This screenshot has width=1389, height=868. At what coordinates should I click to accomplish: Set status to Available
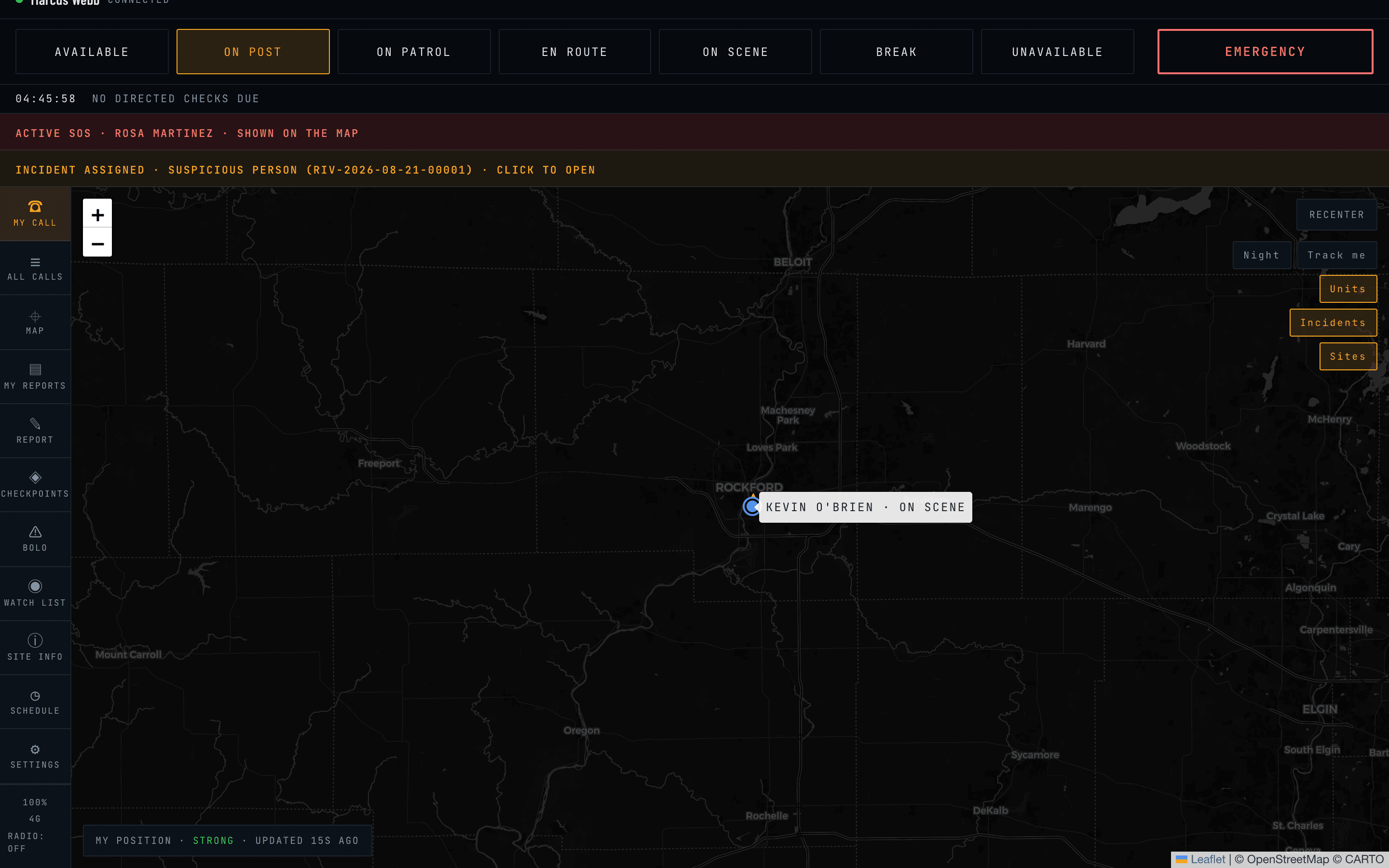tap(92, 52)
